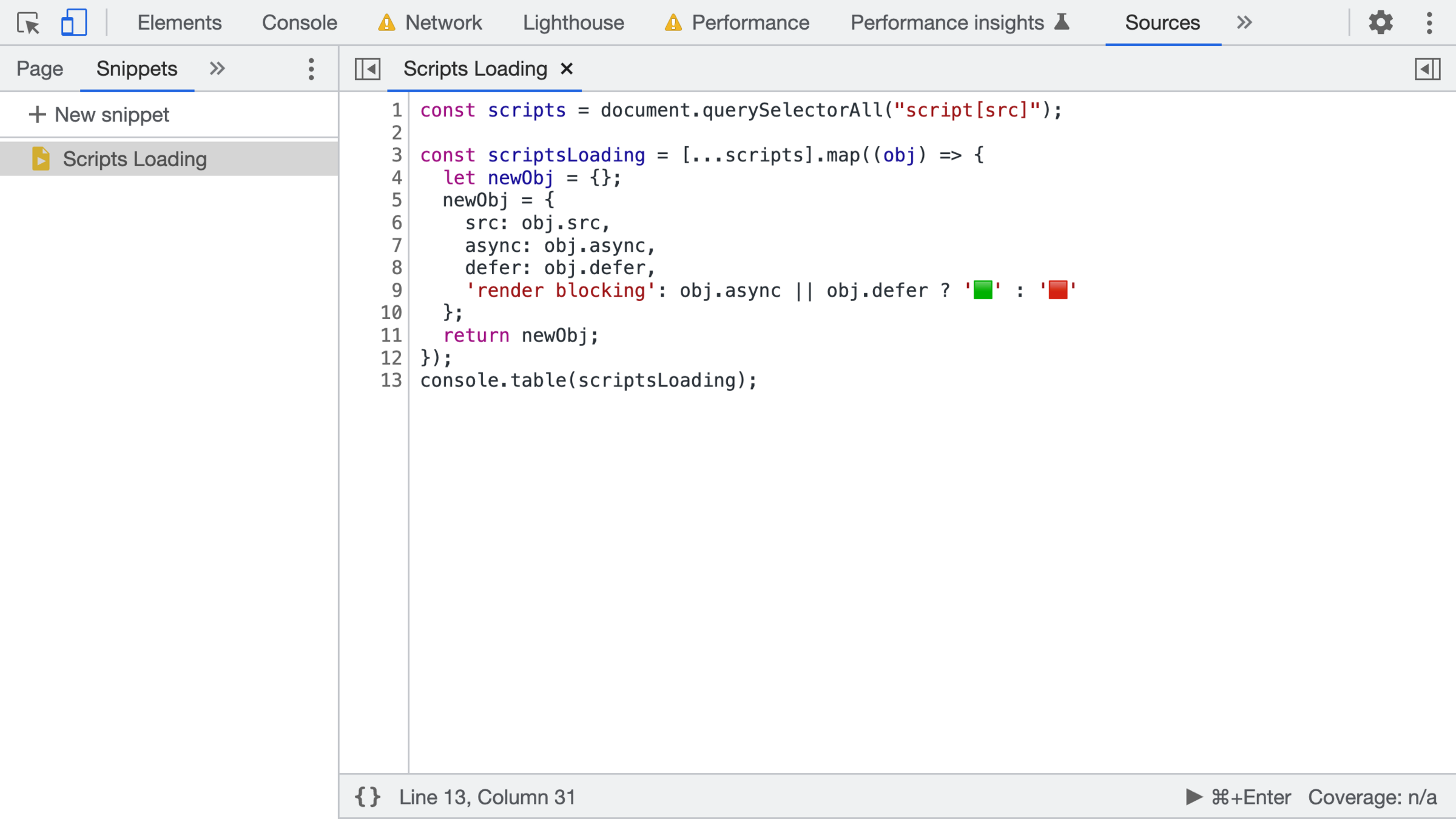Create a new snippet
The height and width of the screenshot is (819, 1456).
pyautogui.click(x=99, y=115)
